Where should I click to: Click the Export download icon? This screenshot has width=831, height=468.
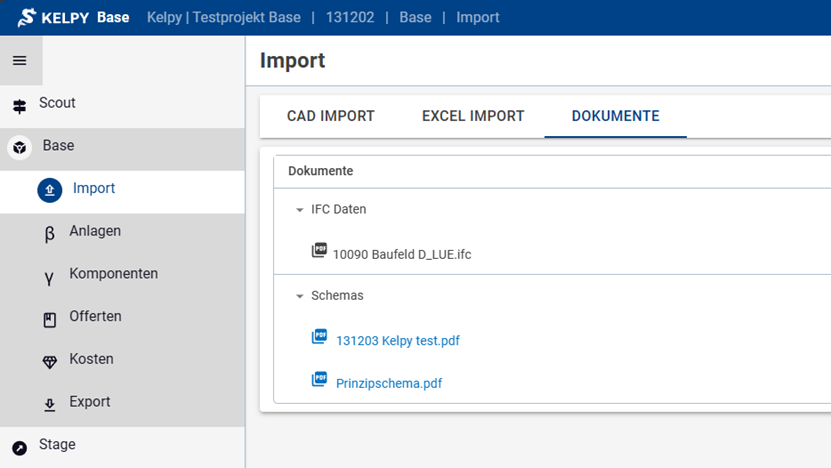[x=50, y=404]
